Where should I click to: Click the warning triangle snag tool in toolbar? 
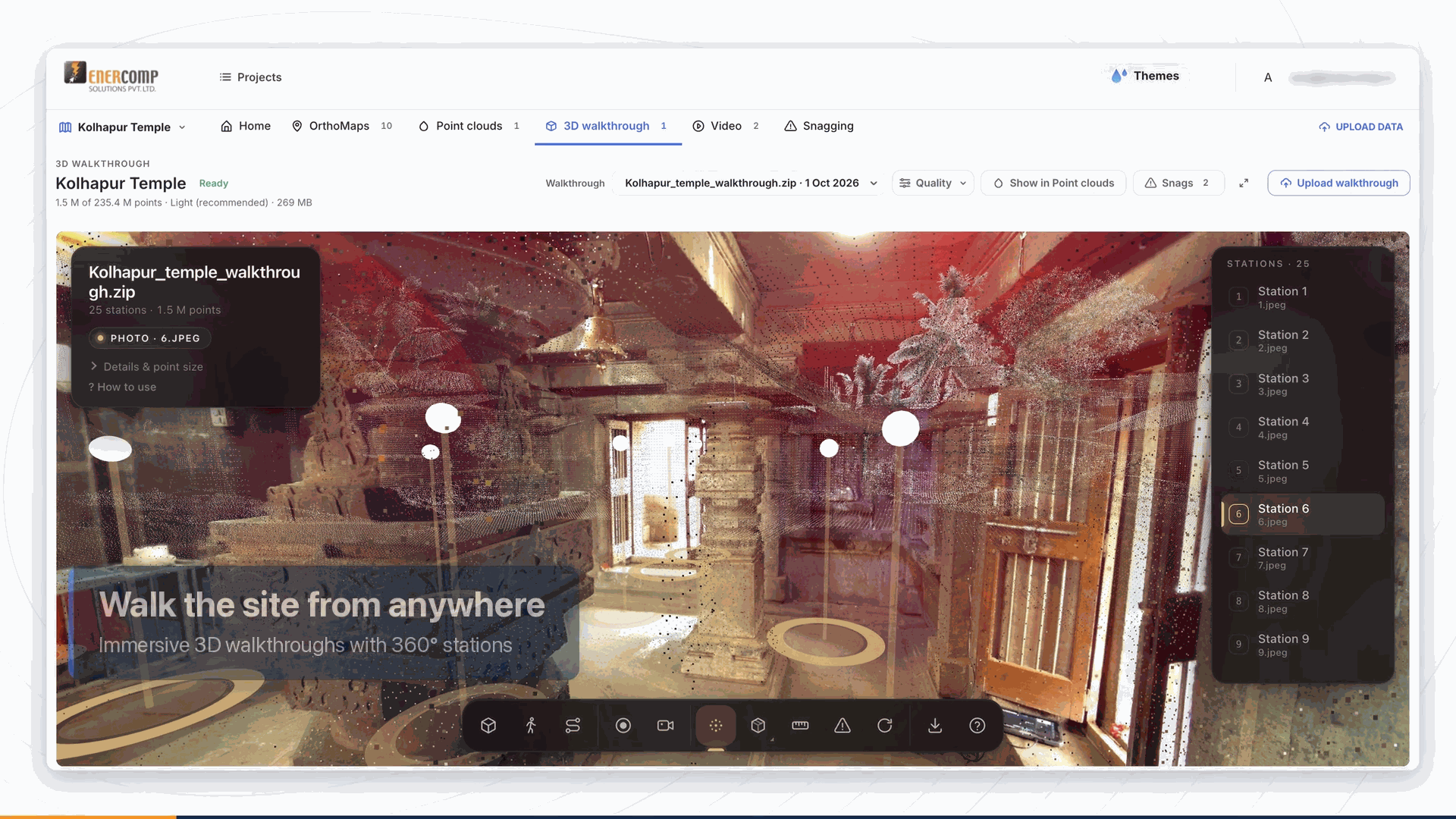coord(843,726)
